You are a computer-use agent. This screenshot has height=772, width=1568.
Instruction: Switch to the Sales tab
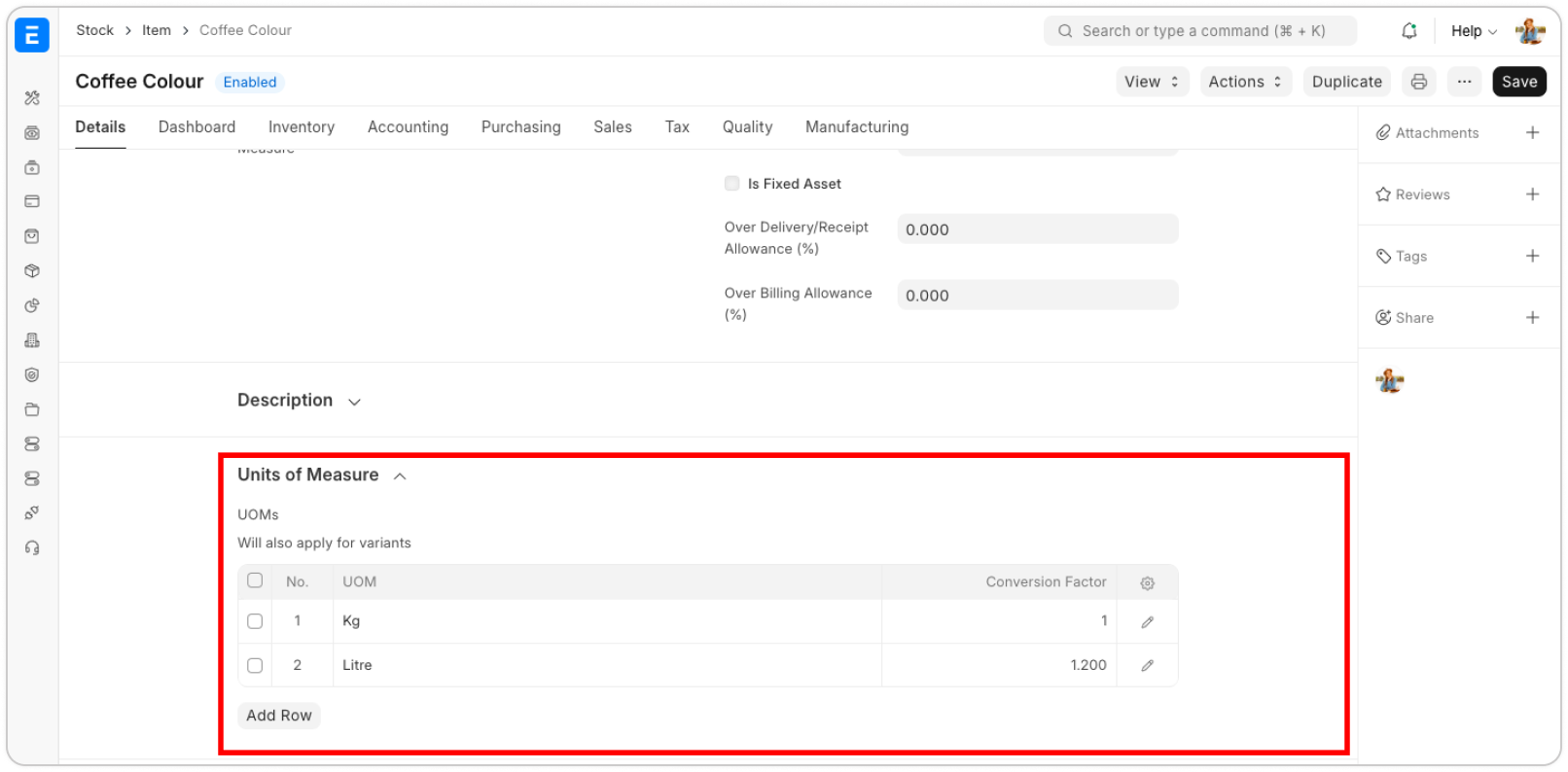[x=613, y=127]
